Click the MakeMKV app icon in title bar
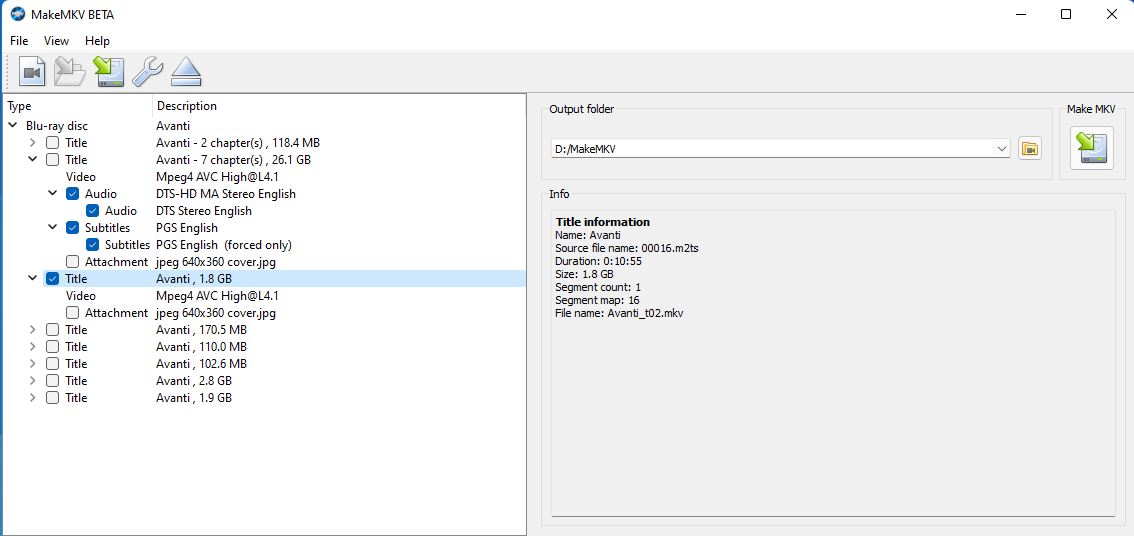The image size is (1134, 536). coord(17,14)
